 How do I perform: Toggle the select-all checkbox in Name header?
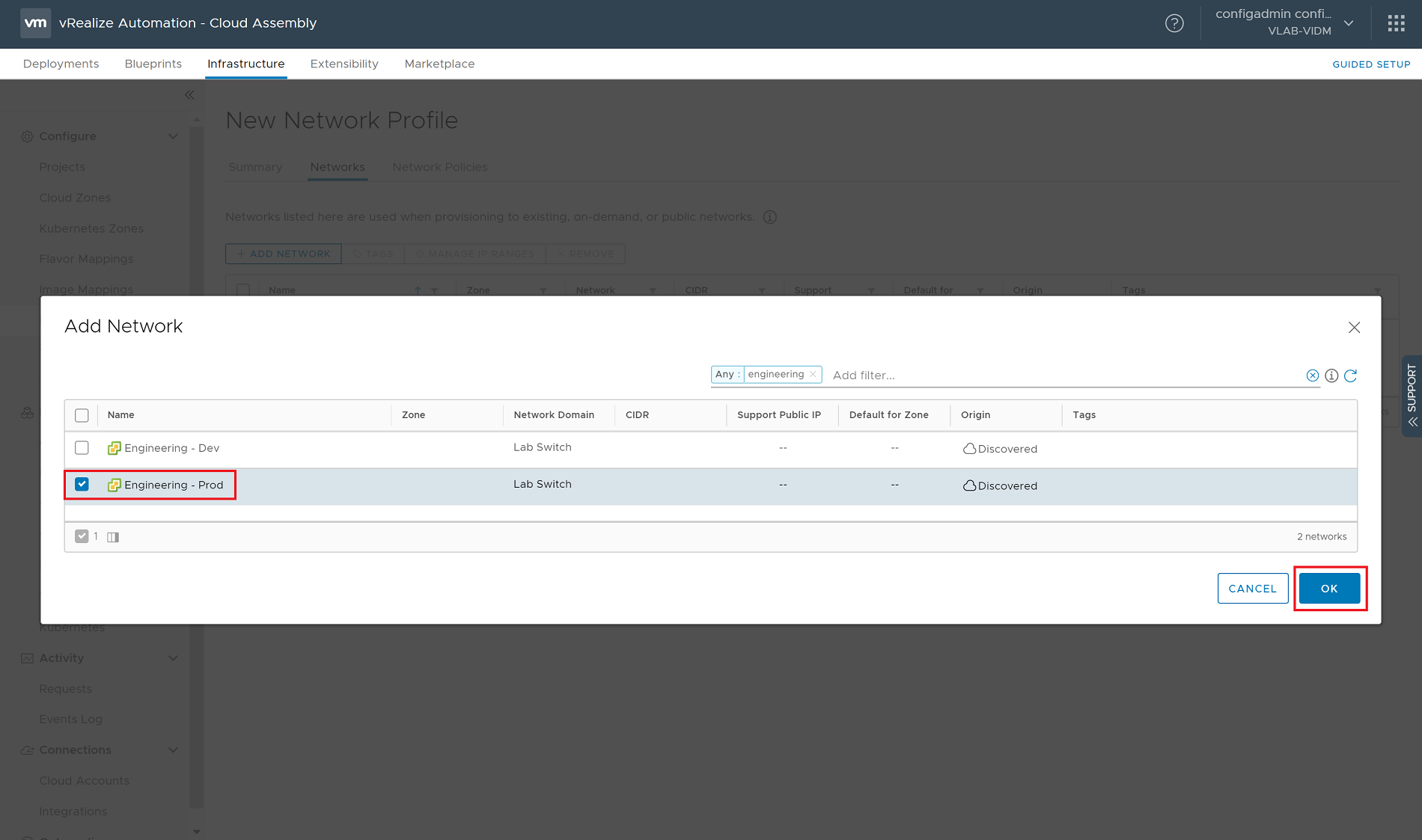click(x=82, y=415)
